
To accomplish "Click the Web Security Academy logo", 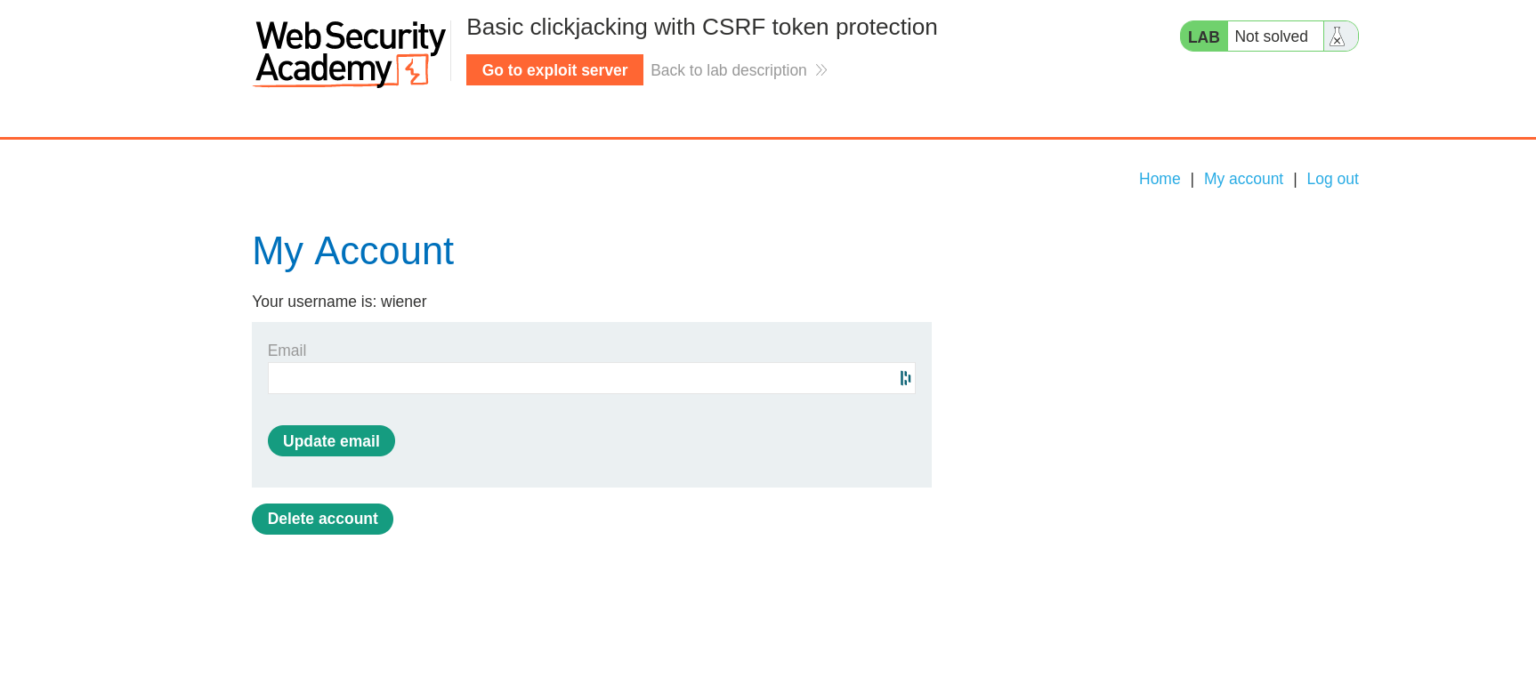I will tap(349, 53).
